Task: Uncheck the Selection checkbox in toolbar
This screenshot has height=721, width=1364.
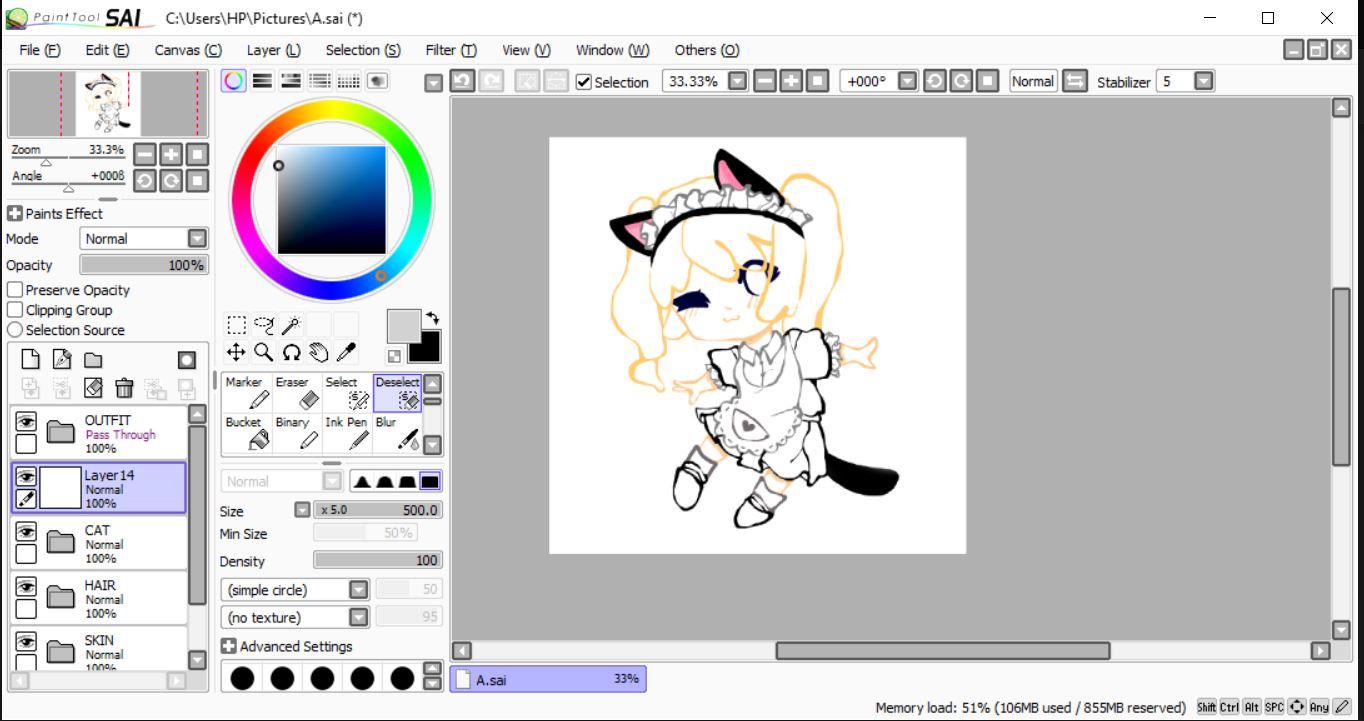Action: tap(584, 82)
